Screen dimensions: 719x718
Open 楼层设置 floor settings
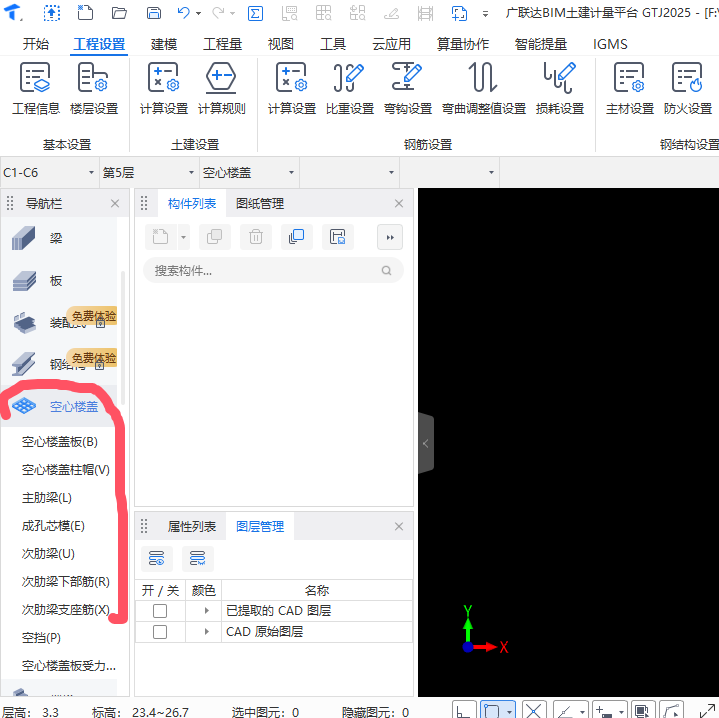[94, 88]
